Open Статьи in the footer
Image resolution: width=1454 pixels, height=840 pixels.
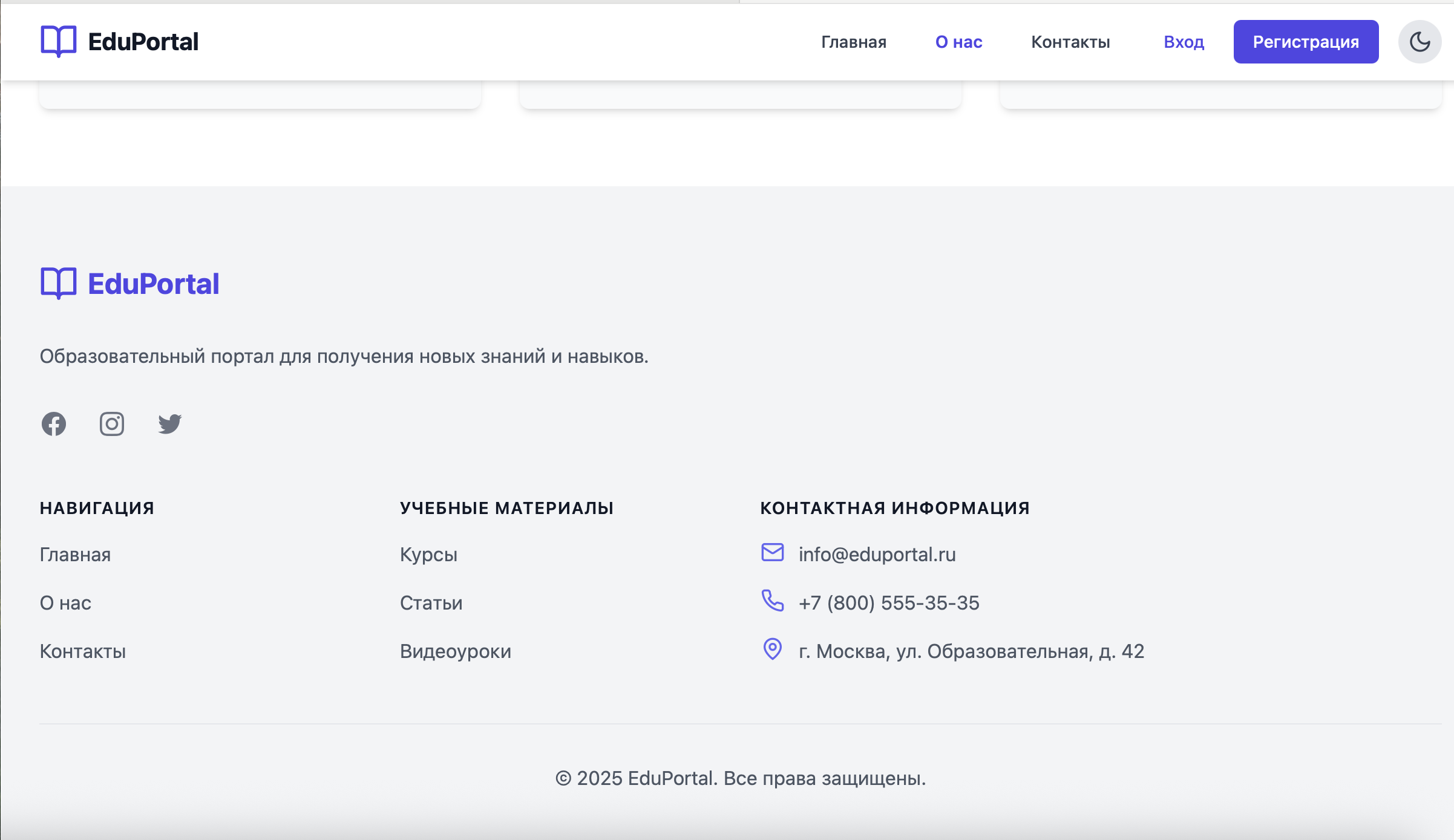[431, 602]
